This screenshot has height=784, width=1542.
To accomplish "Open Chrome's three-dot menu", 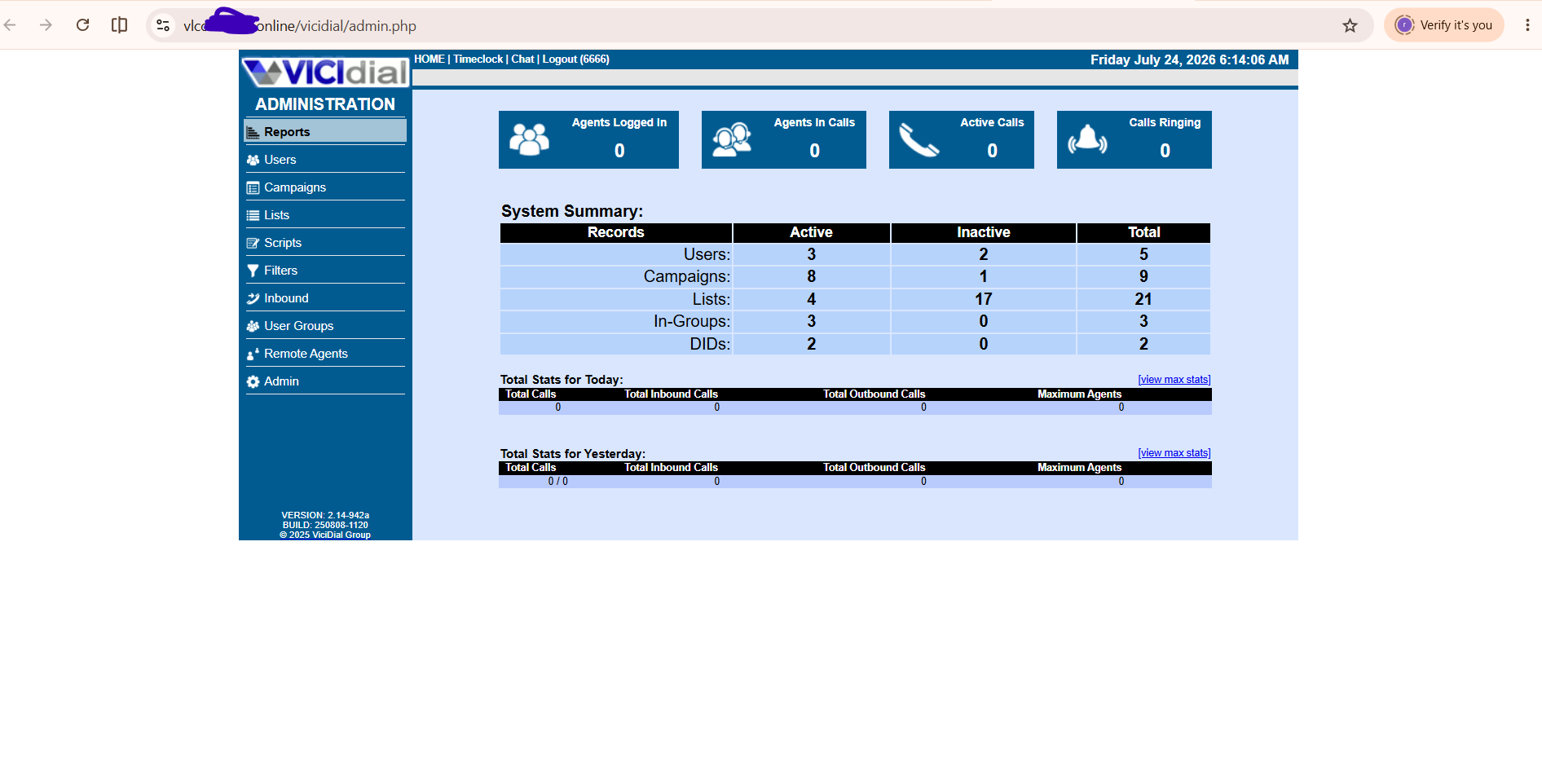I will (1527, 25).
